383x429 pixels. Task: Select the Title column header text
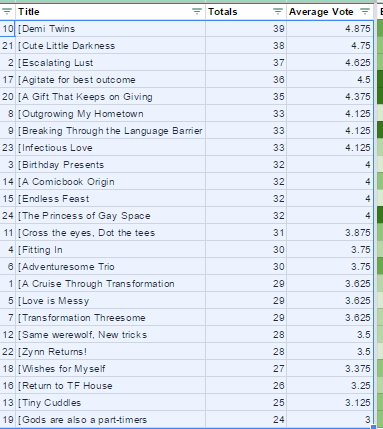coord(29,12)
